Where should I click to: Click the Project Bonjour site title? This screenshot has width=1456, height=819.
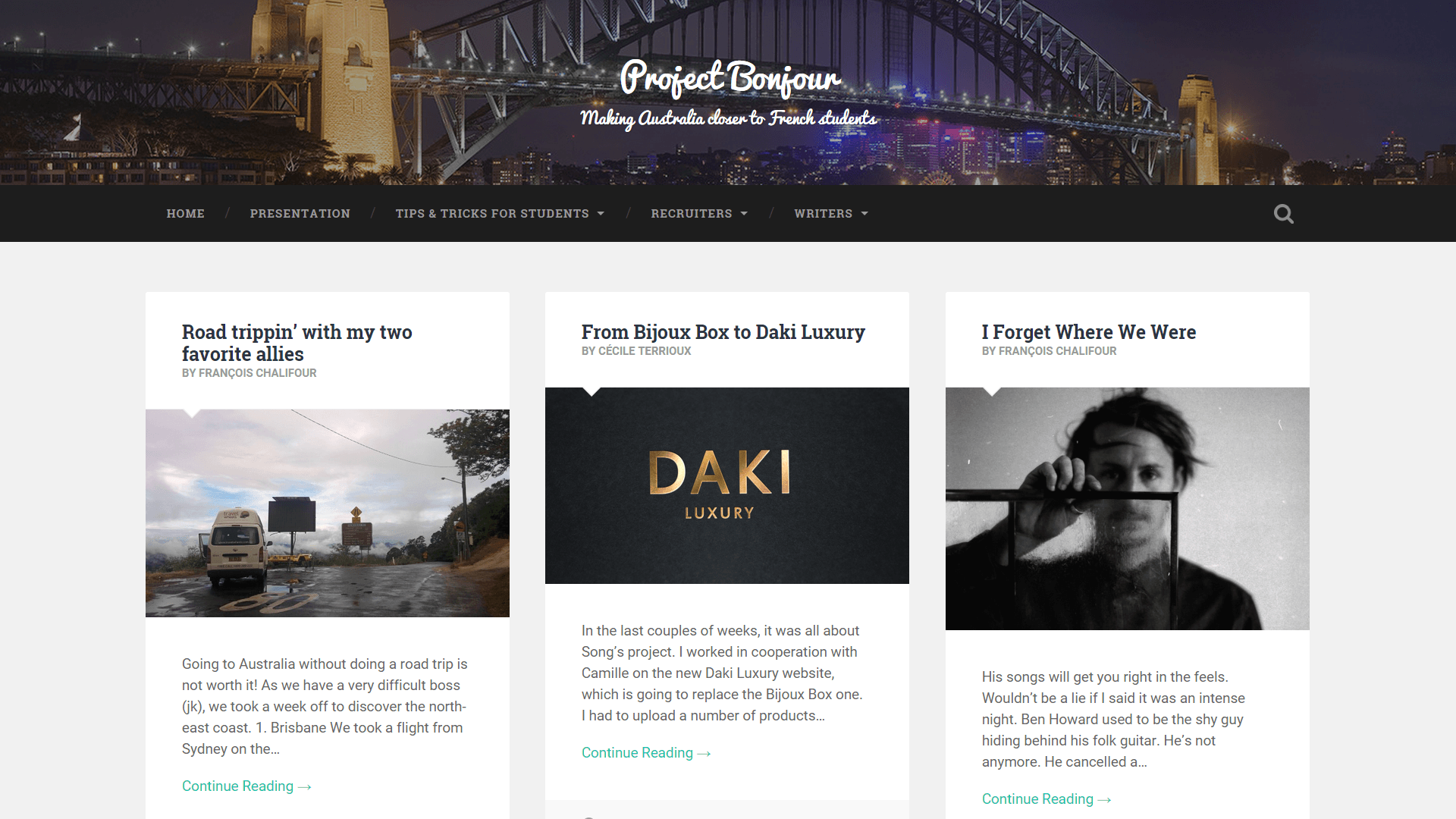click(730, 78)
